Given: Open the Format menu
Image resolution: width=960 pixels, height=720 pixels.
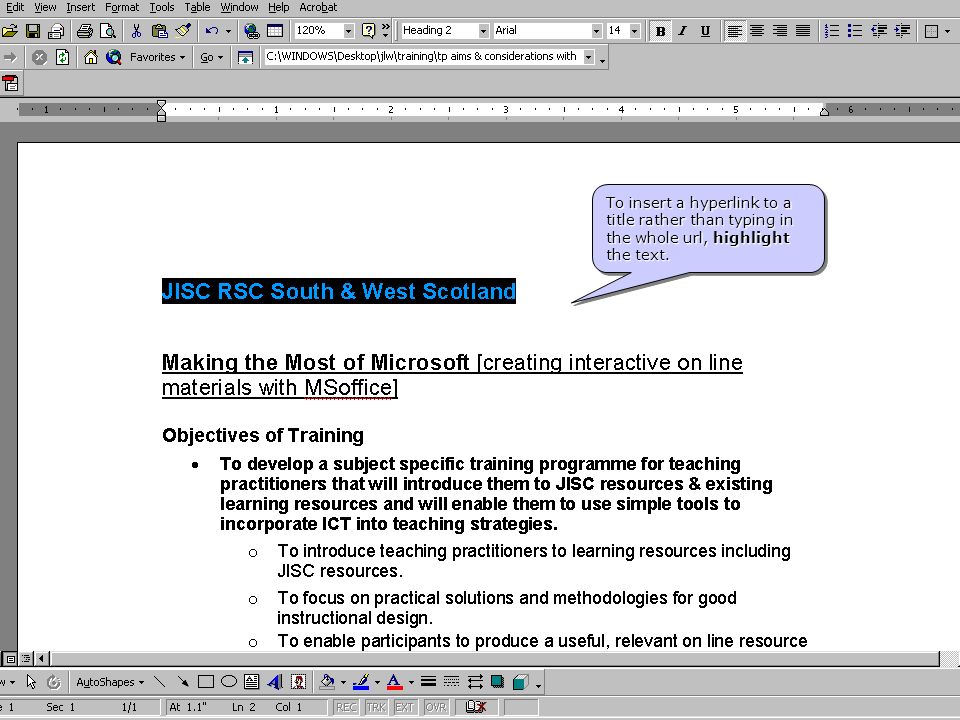Looking at the screenshot, I should point(122,7).
